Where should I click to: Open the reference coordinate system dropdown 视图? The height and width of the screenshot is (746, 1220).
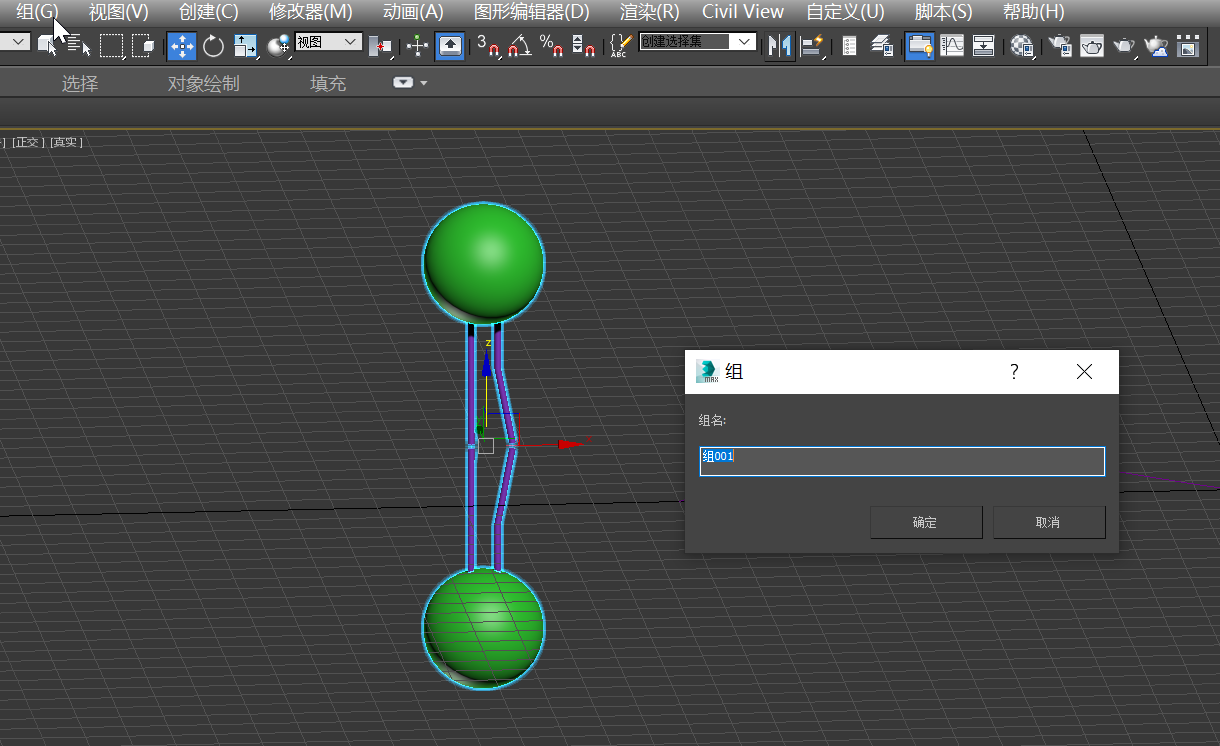click(x=328, y=42)
